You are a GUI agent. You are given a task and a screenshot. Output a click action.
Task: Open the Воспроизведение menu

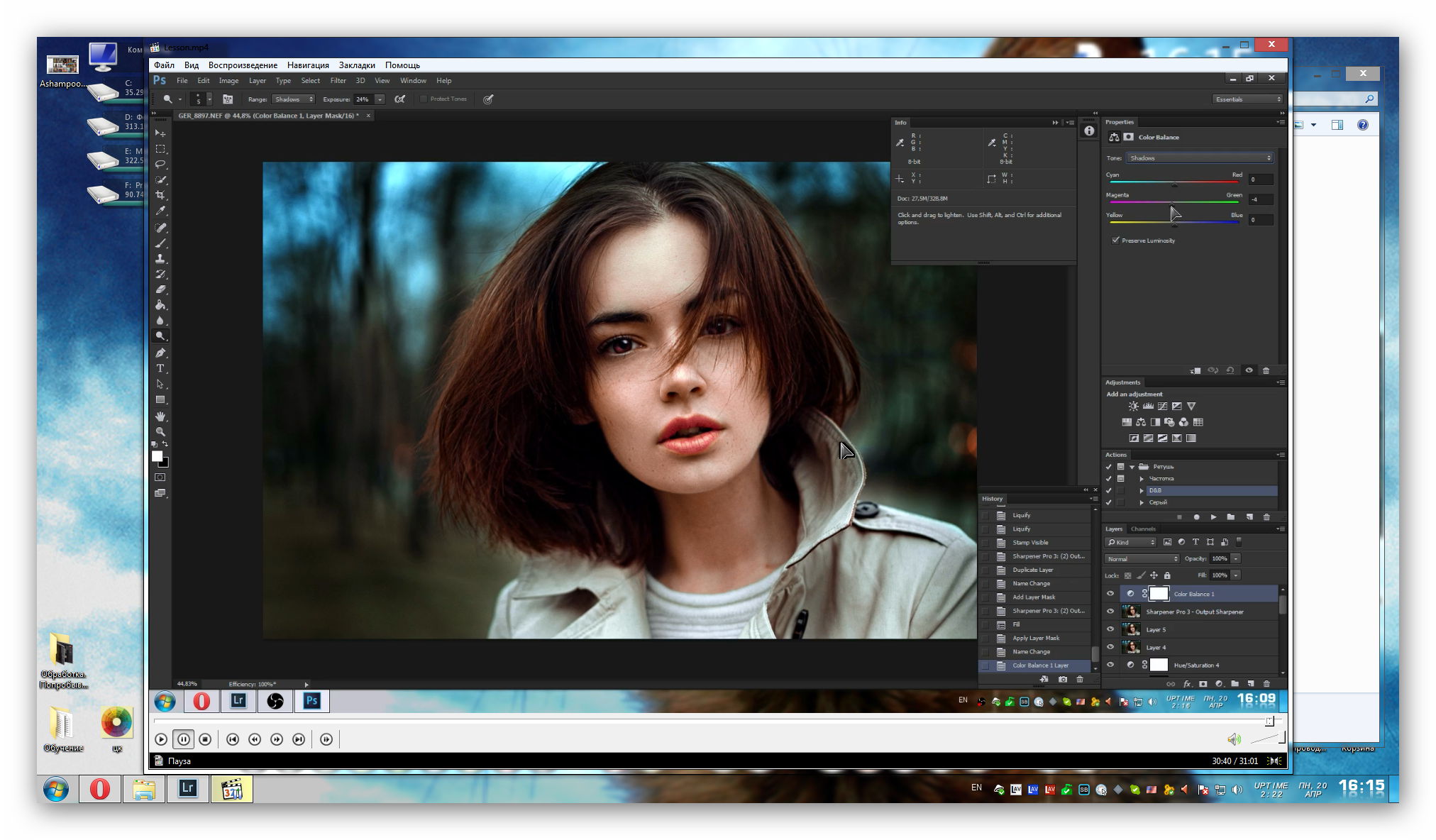pos(243,65)
